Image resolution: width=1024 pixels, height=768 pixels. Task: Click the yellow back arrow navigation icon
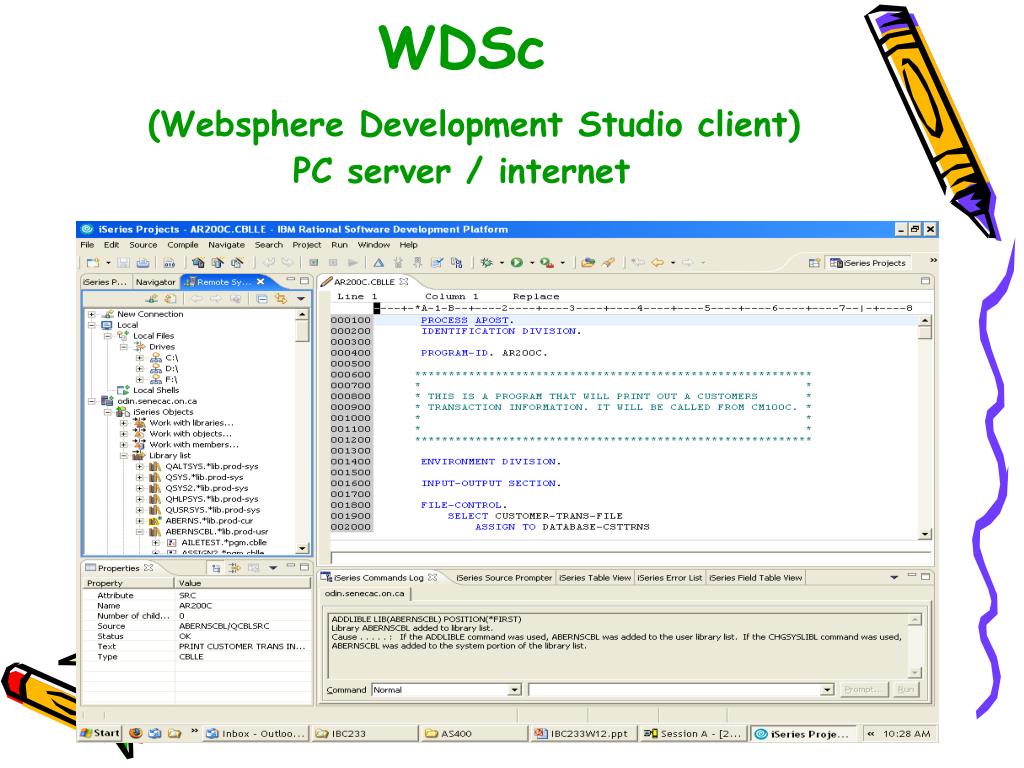657,263
